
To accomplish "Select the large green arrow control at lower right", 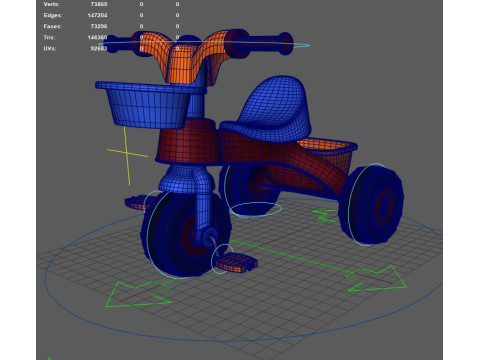I will click(377, 279).
